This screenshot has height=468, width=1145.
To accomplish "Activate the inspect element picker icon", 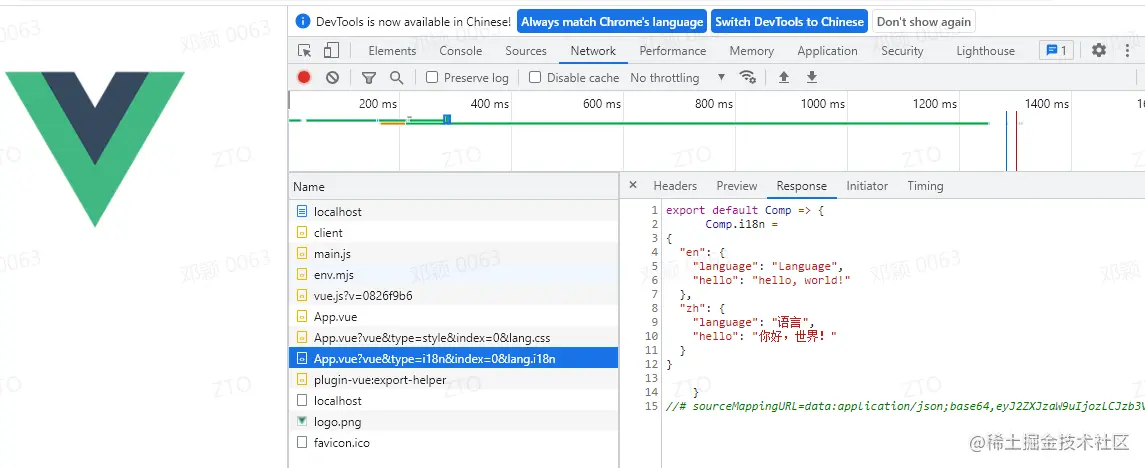I will [305, 50].
